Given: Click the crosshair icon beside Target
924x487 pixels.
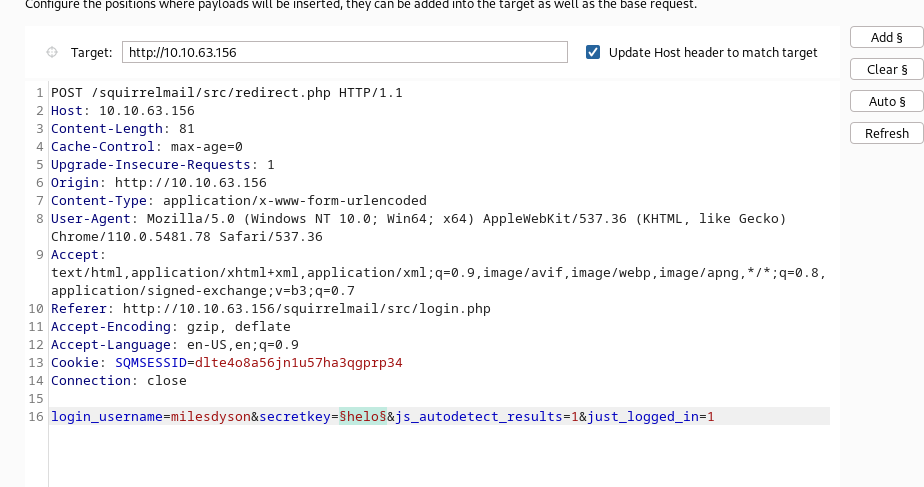Looking at the screenshot, I should 52,52.
